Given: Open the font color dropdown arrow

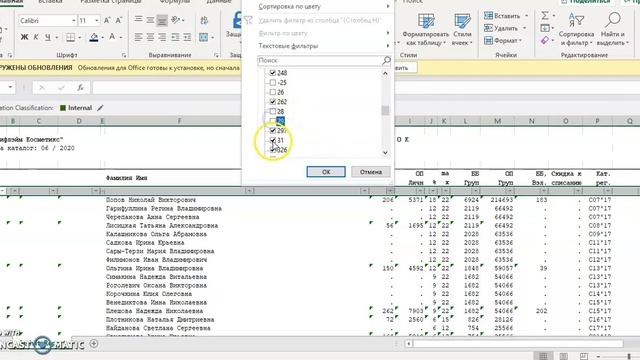Looking at the screenshot, I should pos(121,38).
